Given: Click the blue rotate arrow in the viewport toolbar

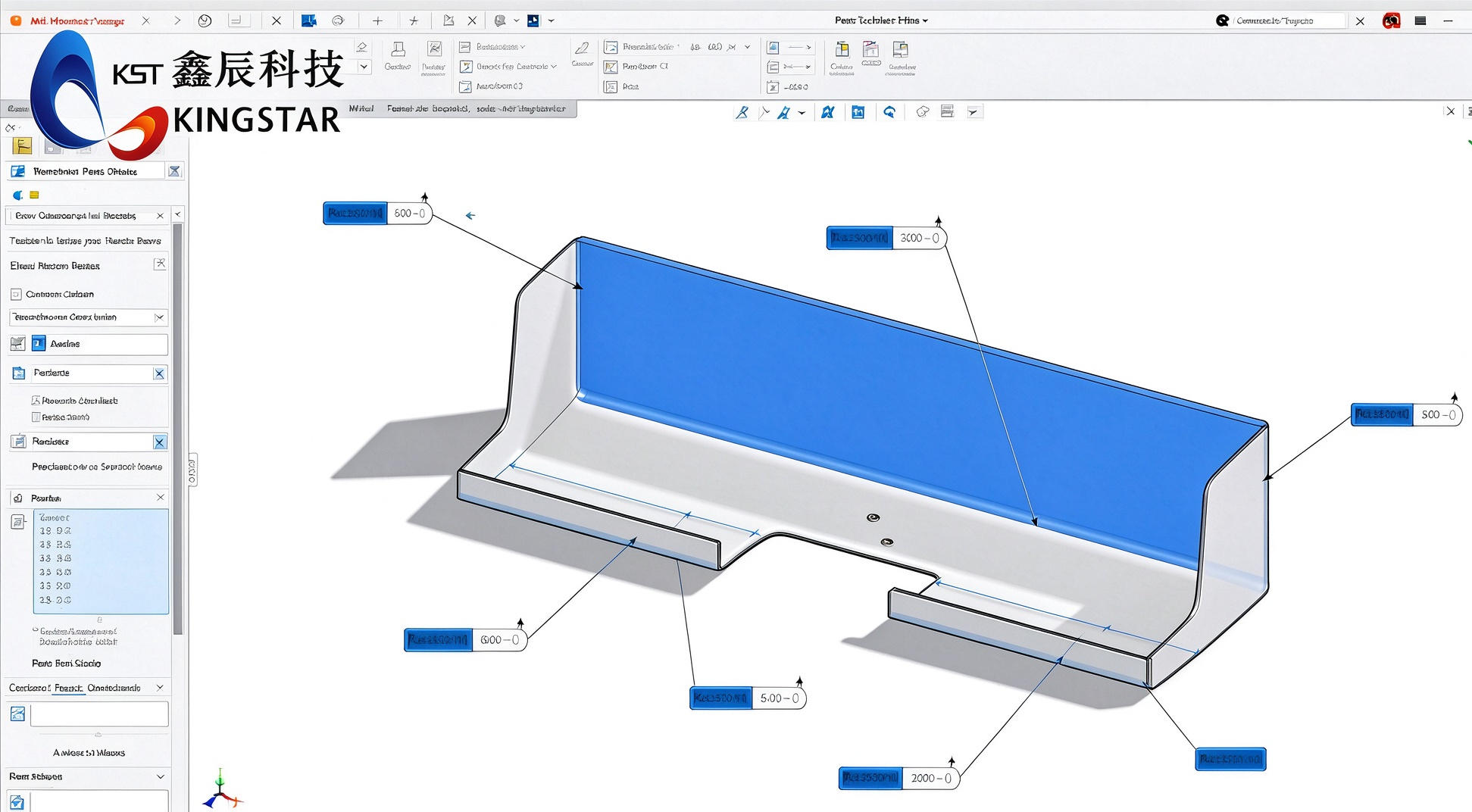Looking at the screenshot, I should tap(889, 112).
